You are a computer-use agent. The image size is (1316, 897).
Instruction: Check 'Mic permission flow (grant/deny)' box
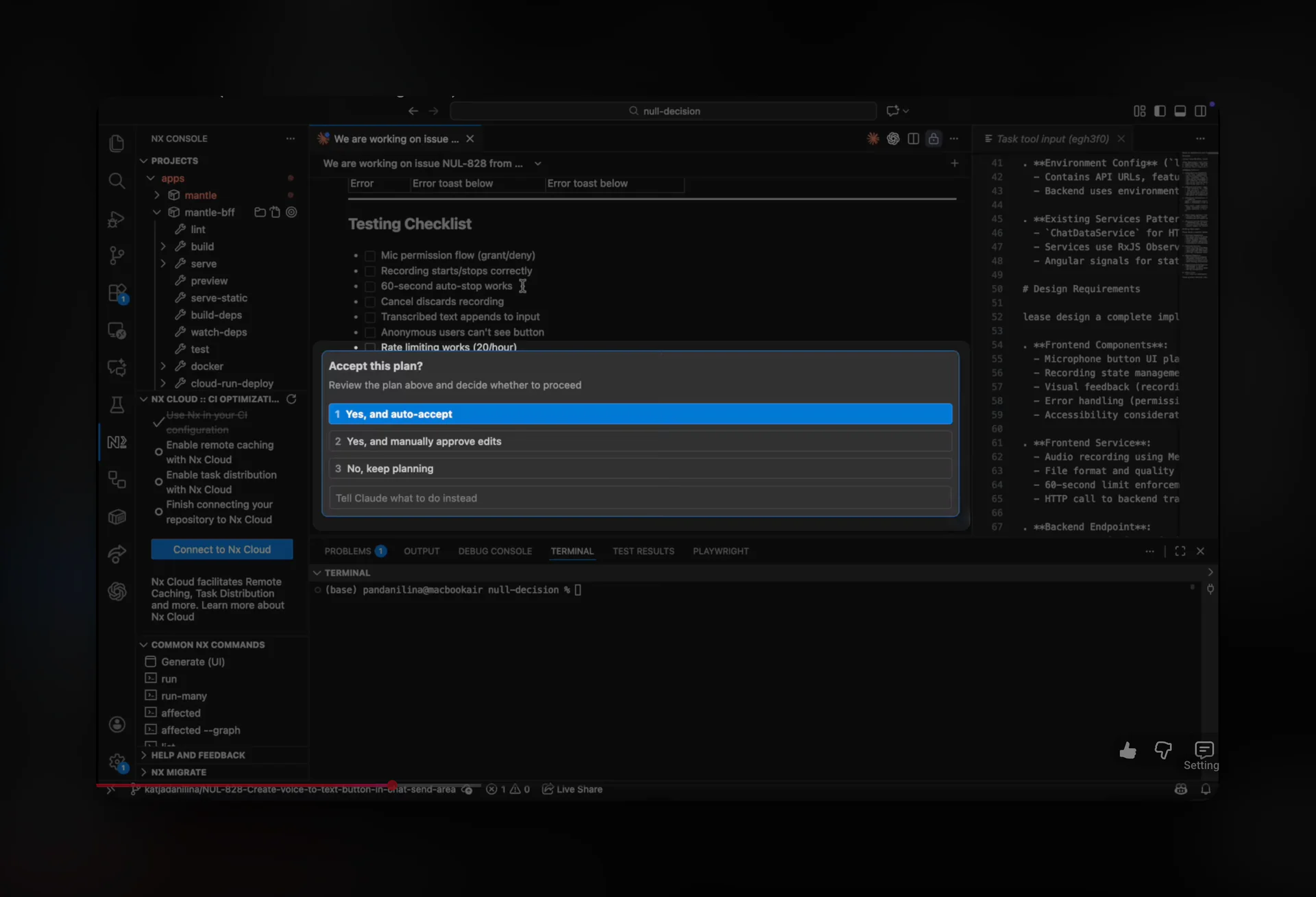click(370, 256)
